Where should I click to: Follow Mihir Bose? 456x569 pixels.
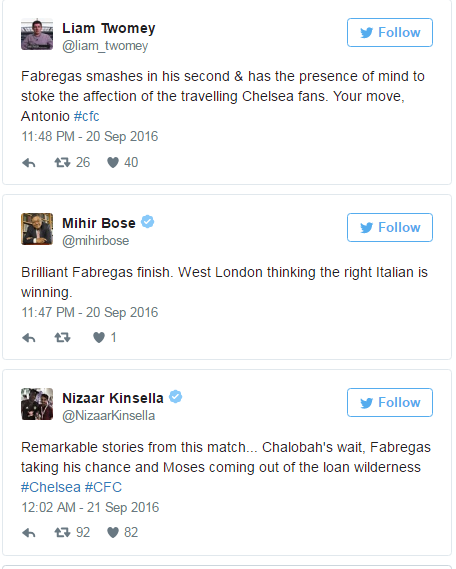click(390, 228)
